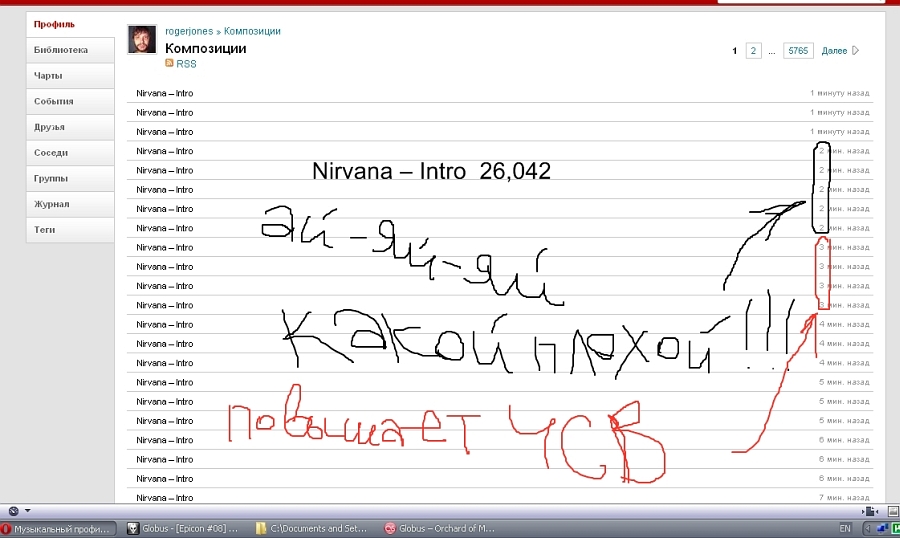Click the EN language indicator in tray

coord(845,529)
